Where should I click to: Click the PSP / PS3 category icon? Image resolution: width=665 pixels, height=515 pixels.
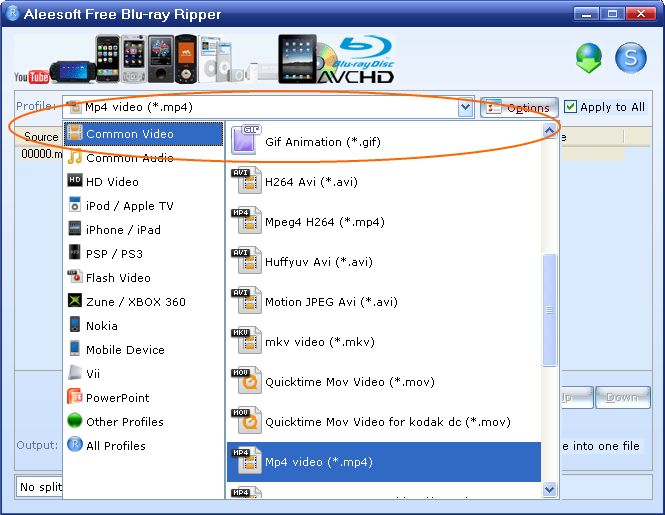click(x=75, y=252)
